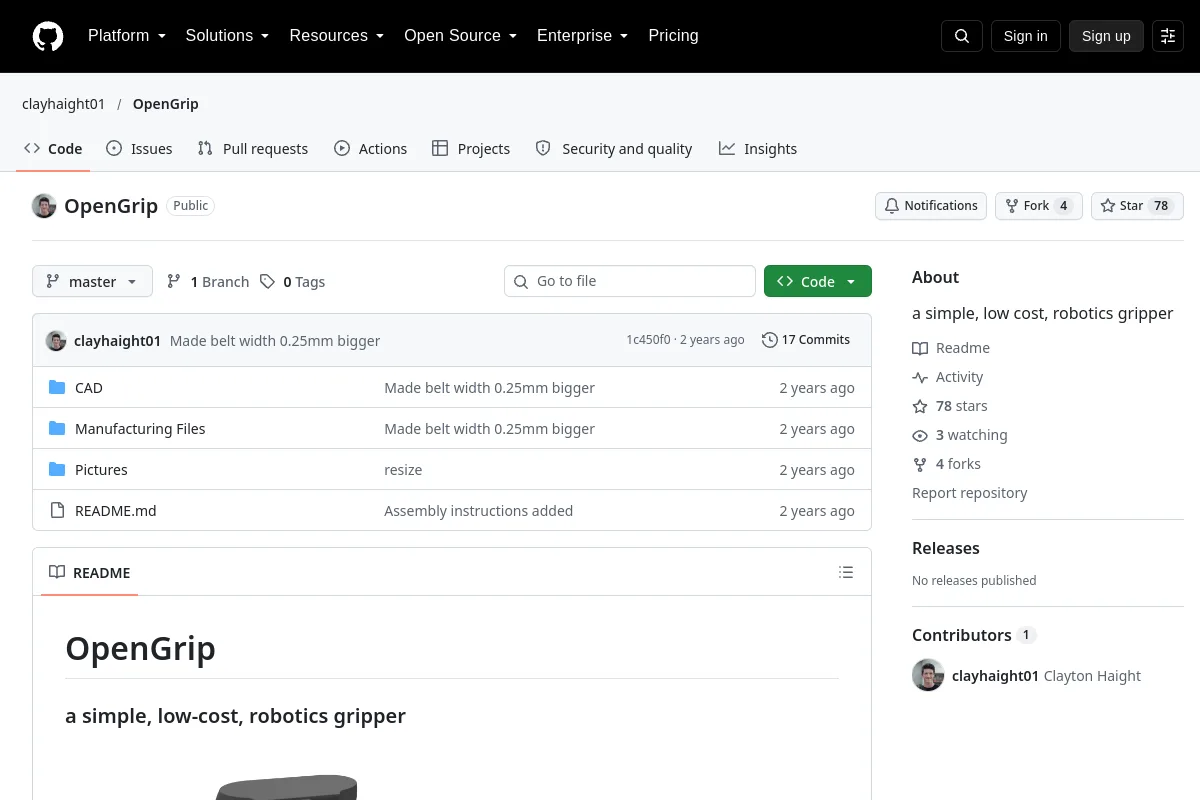The image size is (1200, 800).
Task: Click the repository owner avatar beside OpenGrip
Action: coord(44,206)
